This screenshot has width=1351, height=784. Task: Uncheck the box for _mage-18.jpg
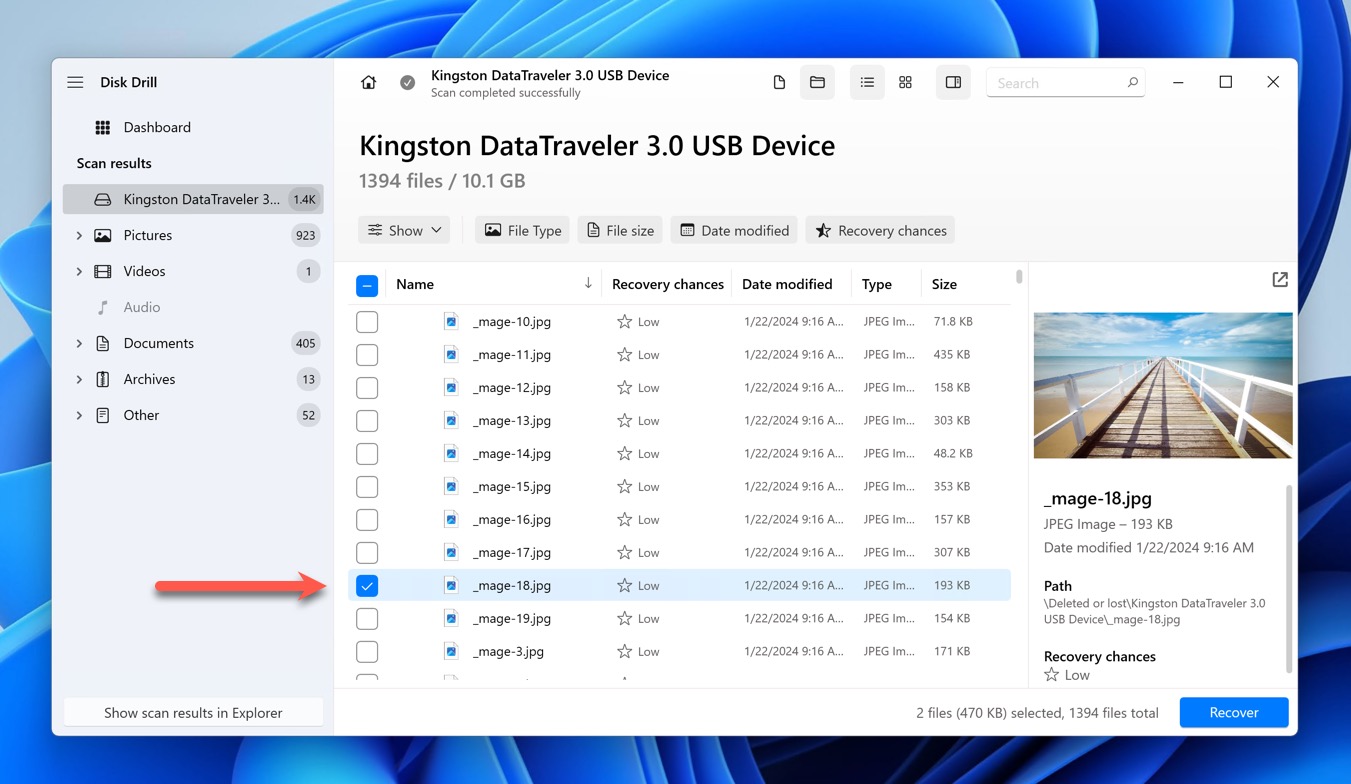pyautogui.click(x=367, y=586)
